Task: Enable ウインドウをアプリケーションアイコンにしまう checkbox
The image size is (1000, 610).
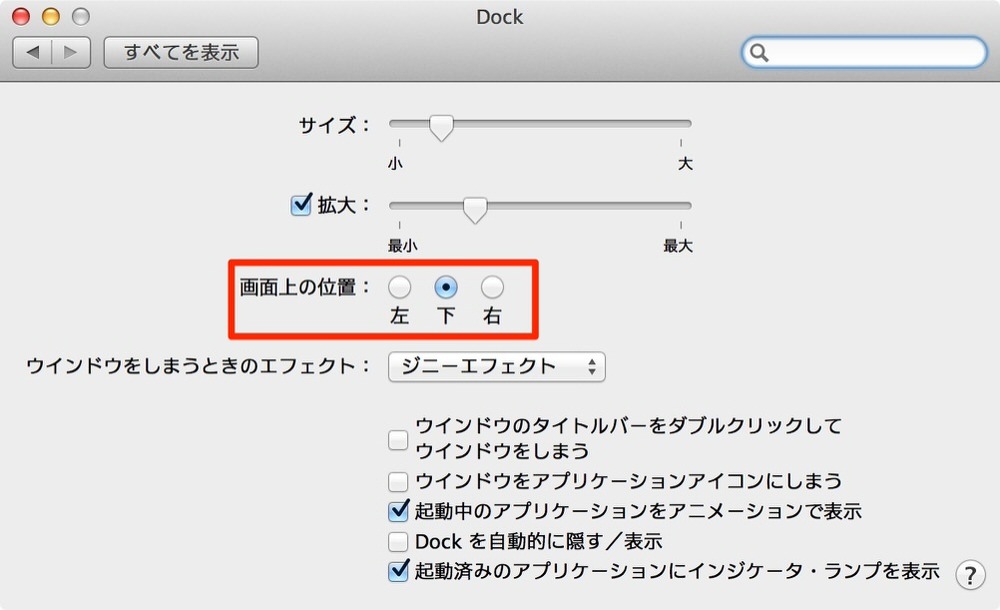Action: point(398,480)
